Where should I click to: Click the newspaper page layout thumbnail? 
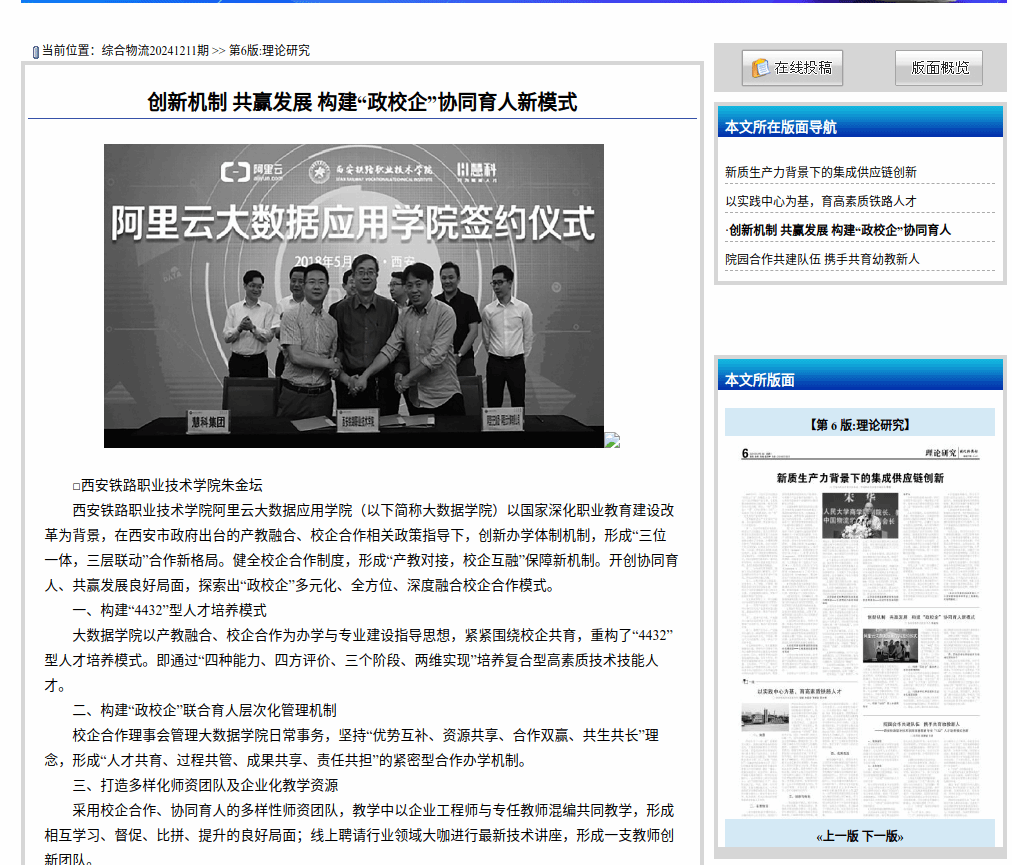859,628
